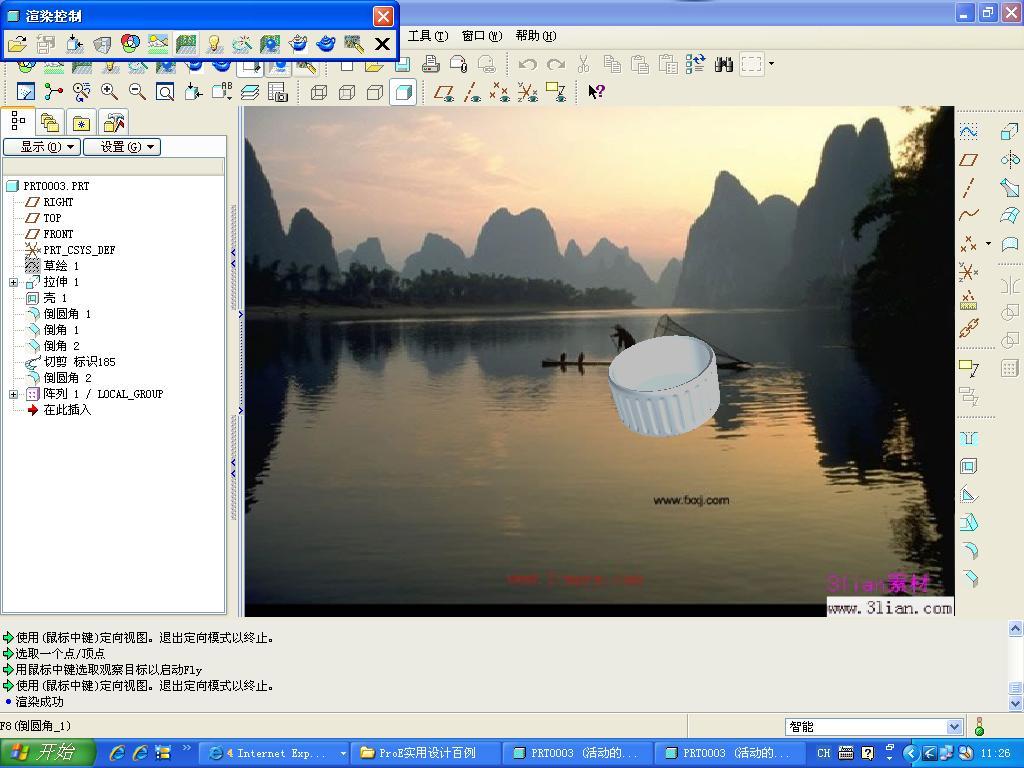Click the 在此插入 insert marker
Screen dimensions: 1024x768
[67, 410]
